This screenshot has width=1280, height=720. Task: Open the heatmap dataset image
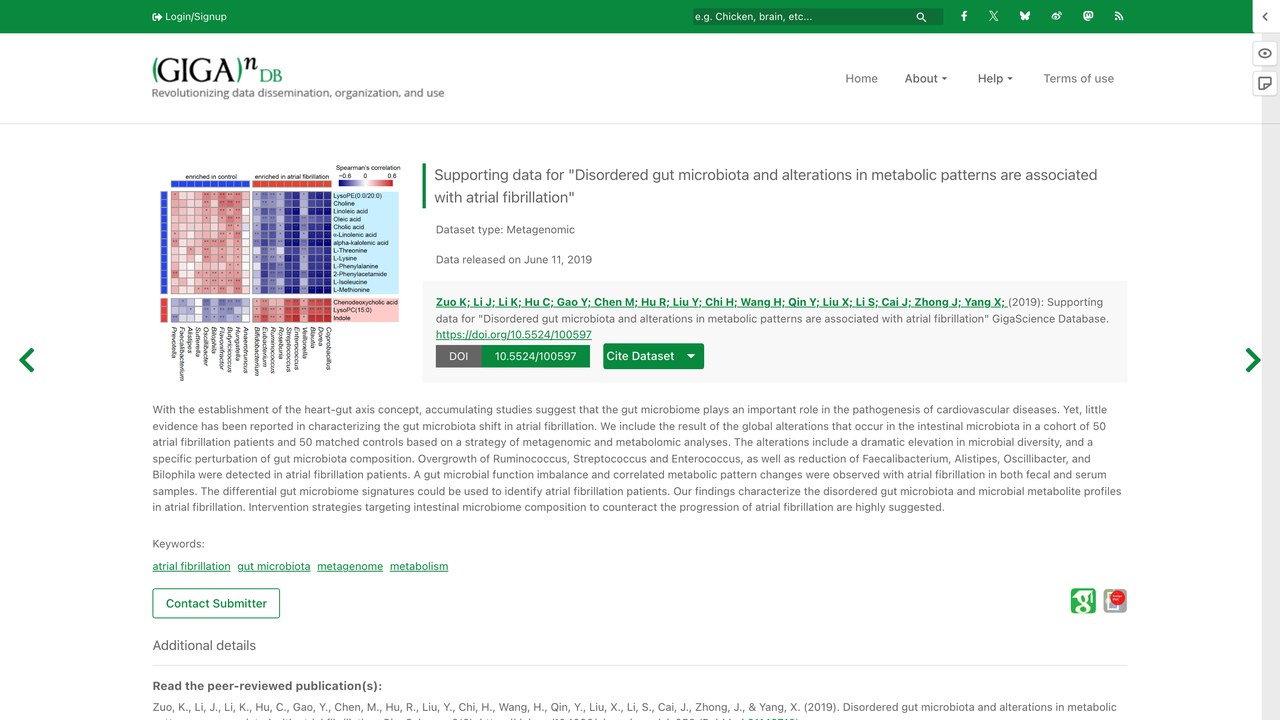tap(279, 273)
